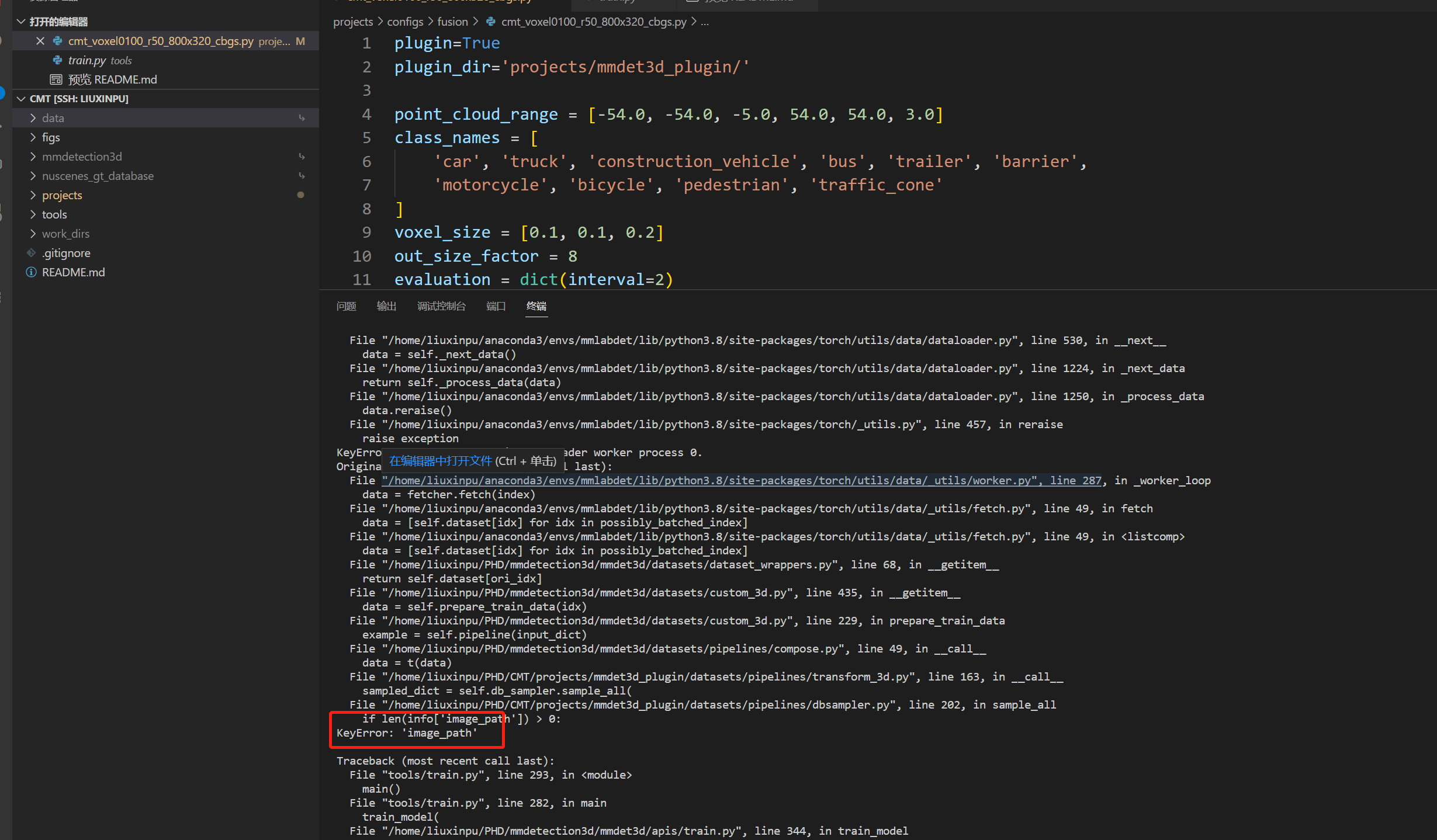
Task: Collapse the CMT [SSH: LIUXINPU] section
Action: [x=22, y=98]
